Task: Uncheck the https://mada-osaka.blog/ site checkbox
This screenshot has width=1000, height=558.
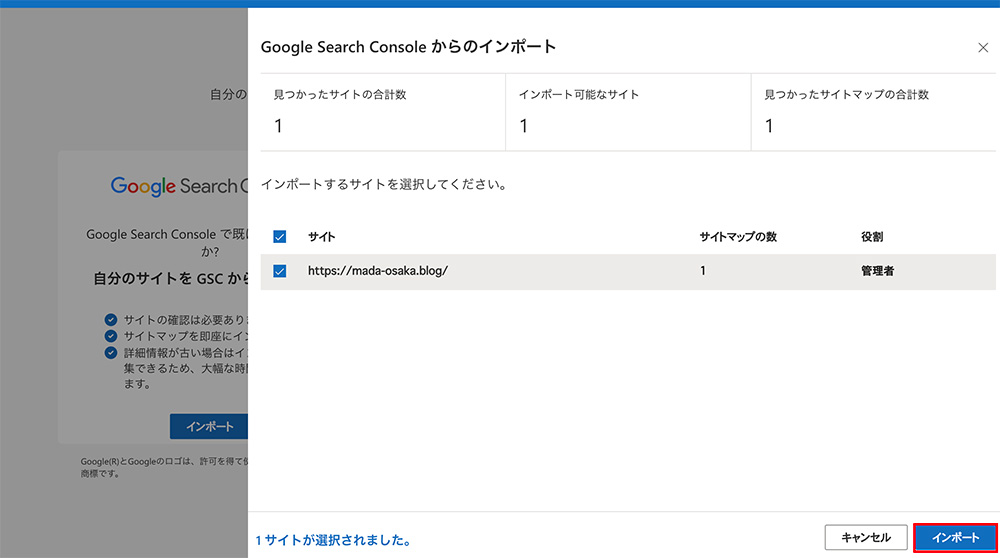Action: click(x=279, y=271)
